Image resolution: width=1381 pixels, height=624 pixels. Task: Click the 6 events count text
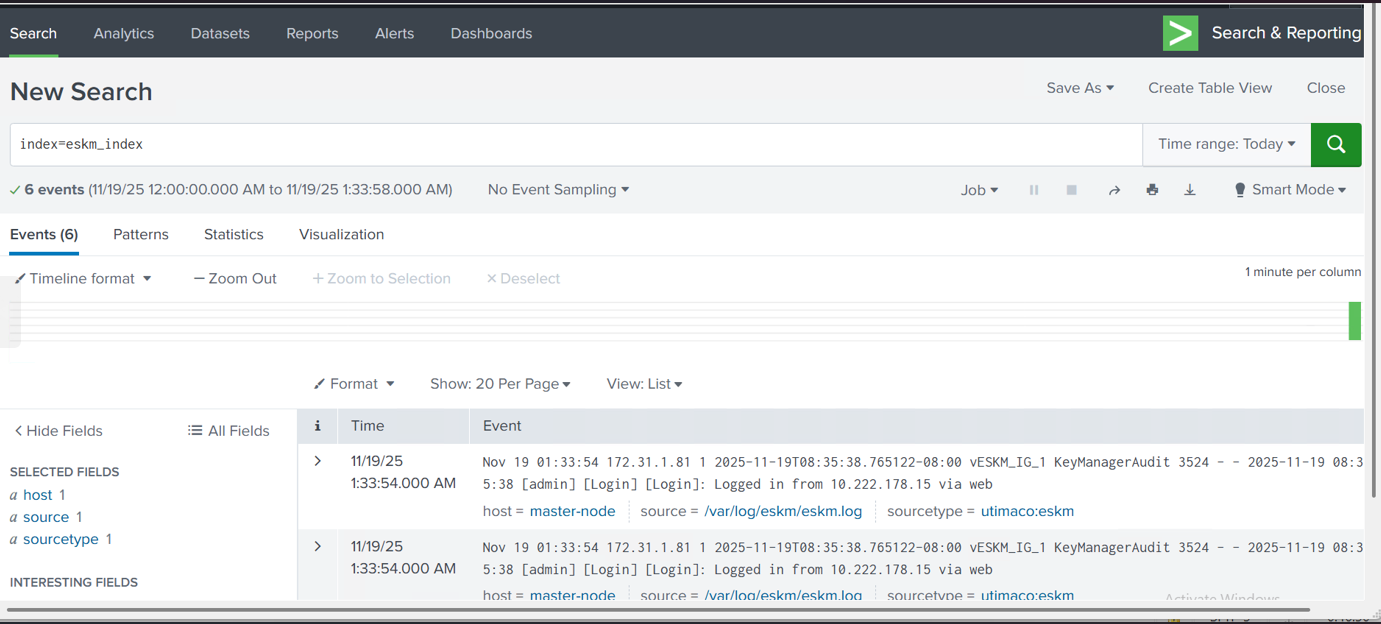(x=54, y=190)
